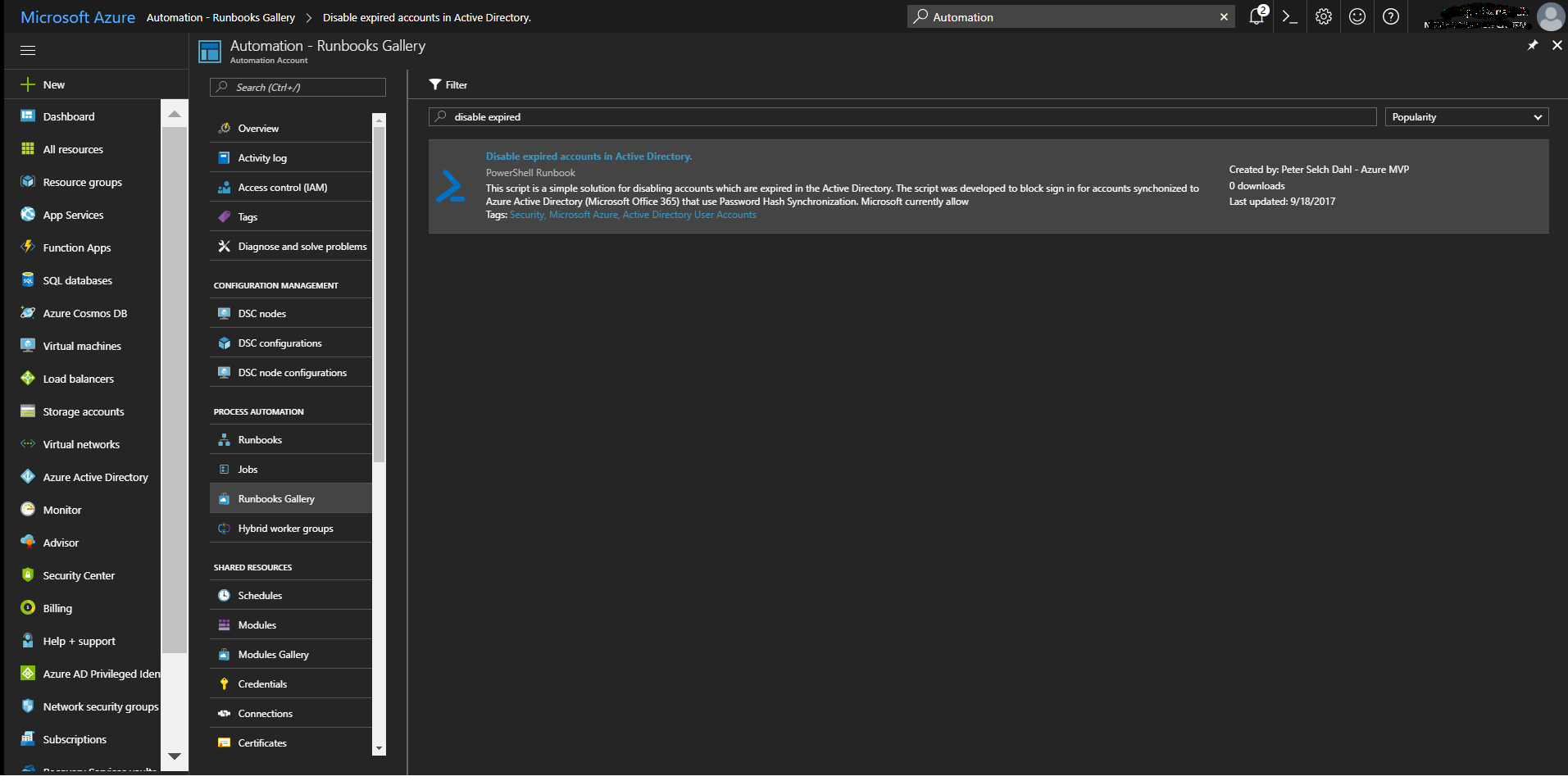Screen dimensions: 1568x781
Task: Click the Security tag link
Action: point(528,215)
